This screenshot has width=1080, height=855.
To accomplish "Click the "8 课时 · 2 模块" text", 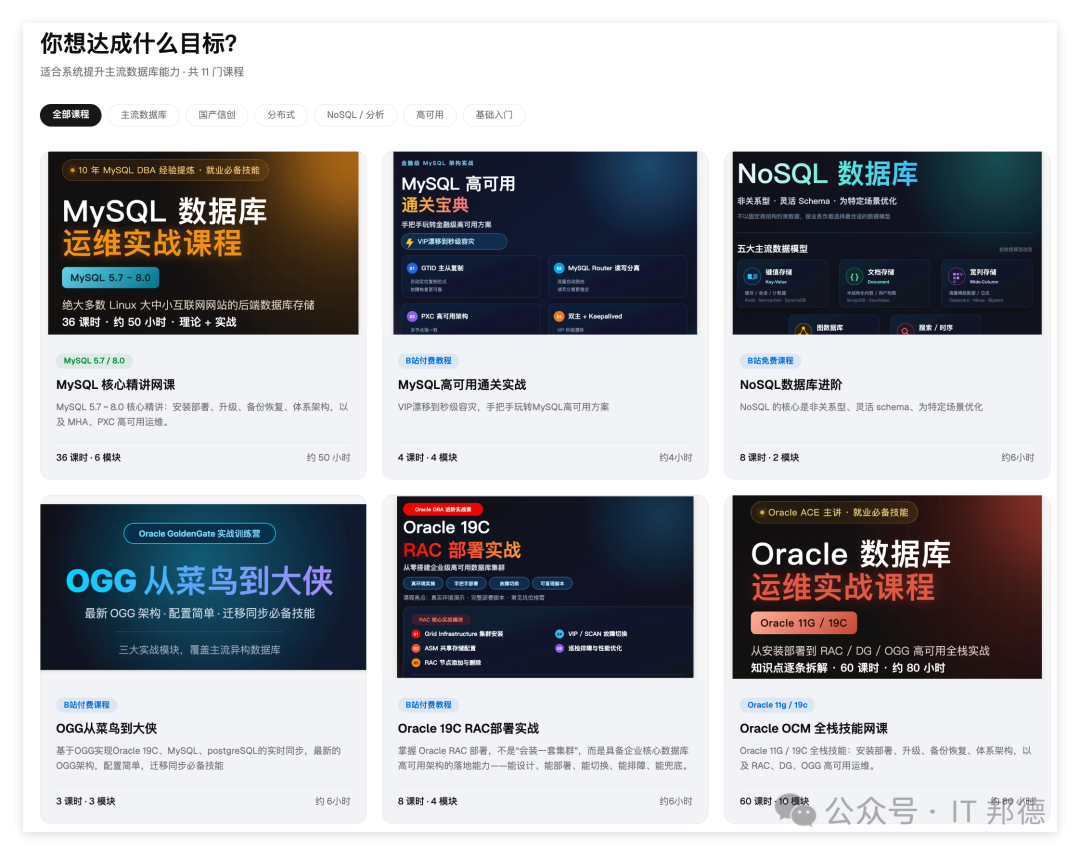I will pyautogui.click(x=769, y=457).
